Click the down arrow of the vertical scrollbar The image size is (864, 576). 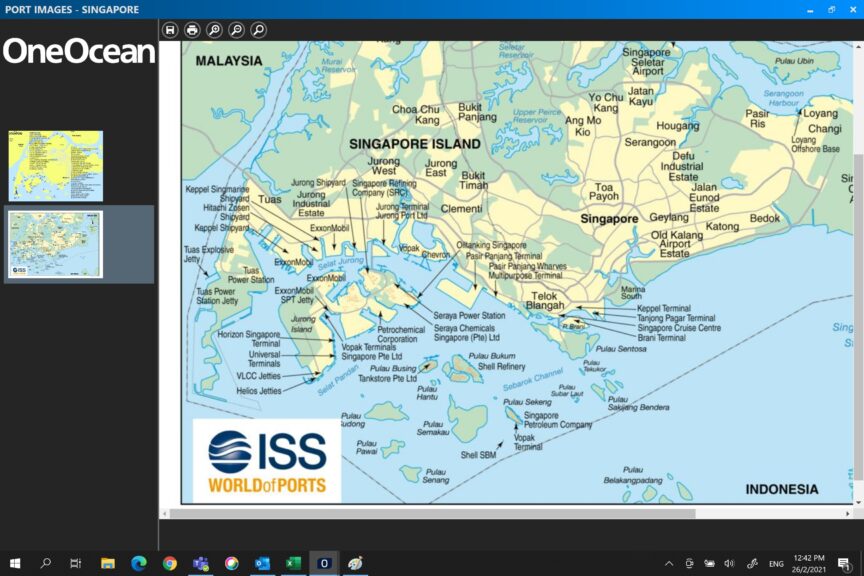click(858, 502)
